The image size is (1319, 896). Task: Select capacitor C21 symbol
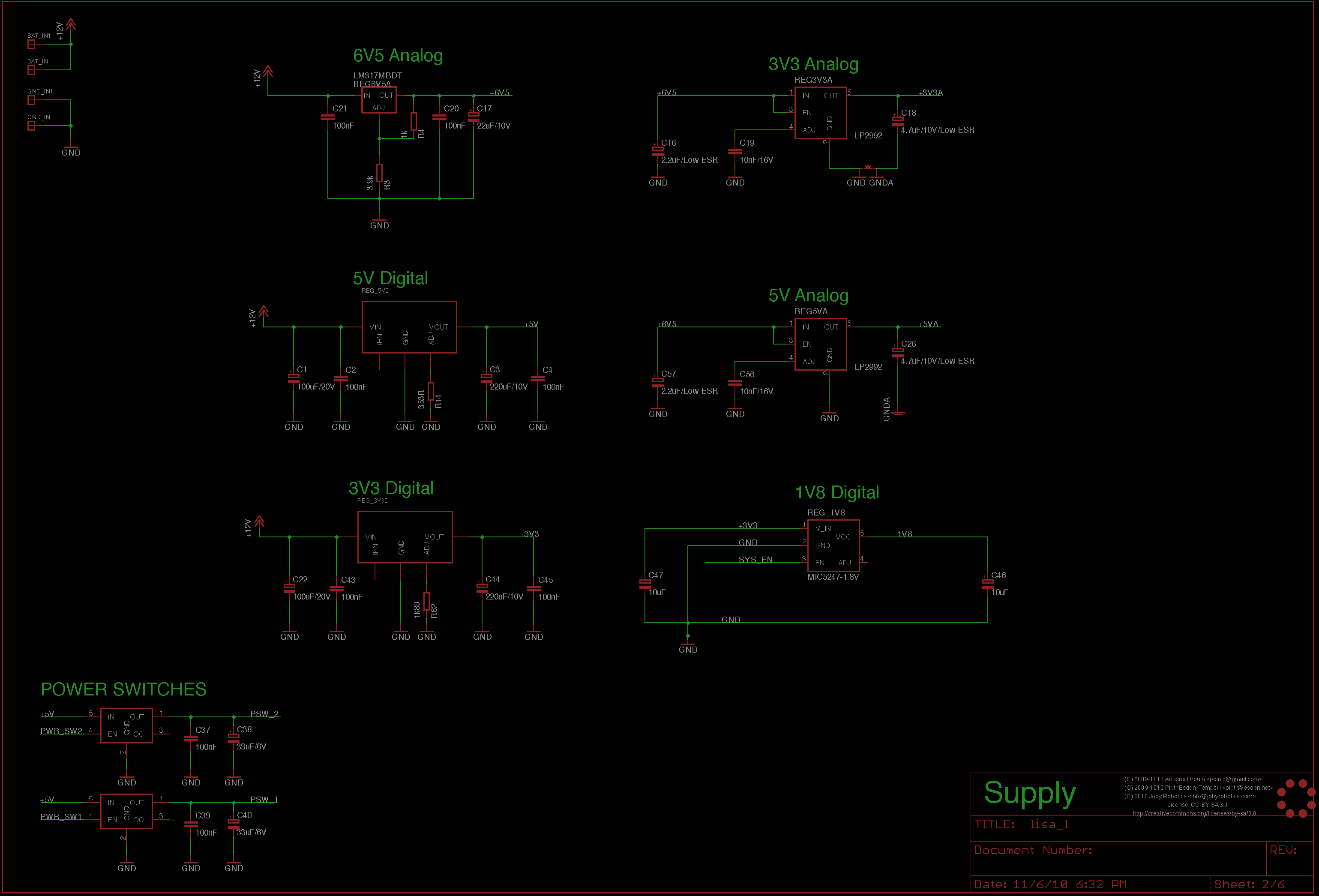pyautogui.click(x=328, y=117)
